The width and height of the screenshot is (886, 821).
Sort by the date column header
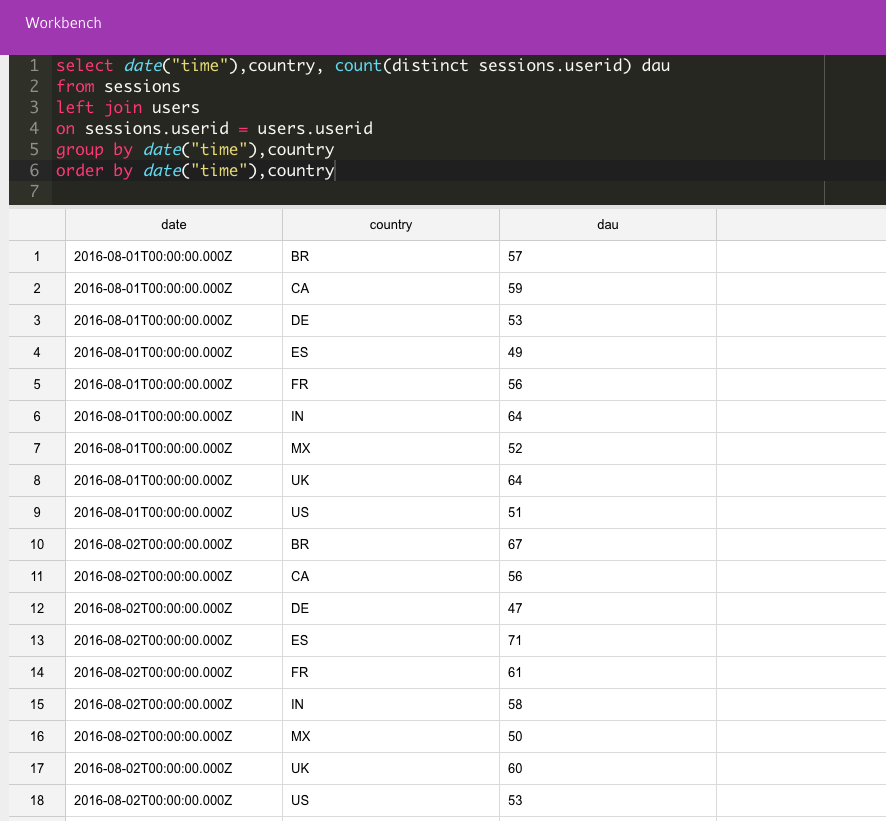pyautogui.click(x=174, y=225)
